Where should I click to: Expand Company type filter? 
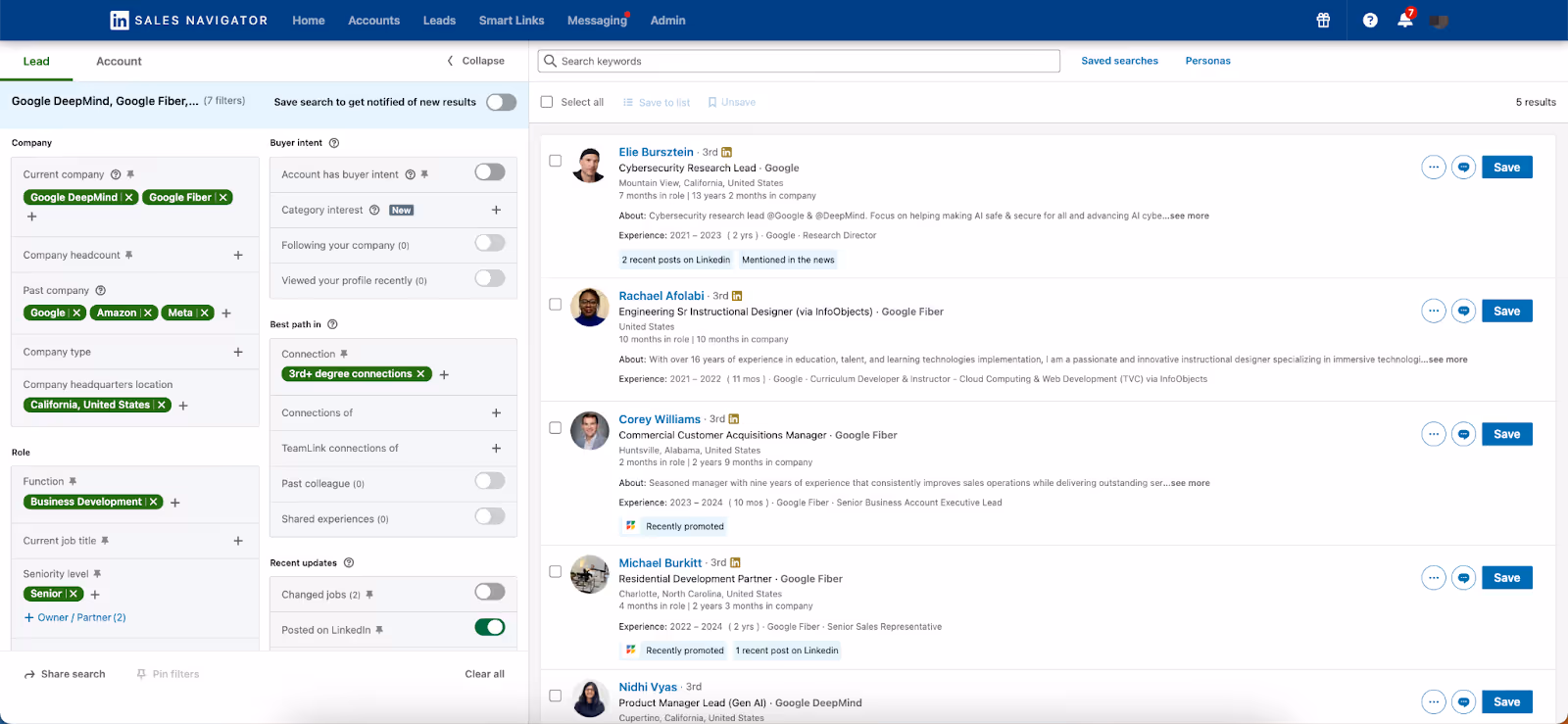tap(238, 352)
